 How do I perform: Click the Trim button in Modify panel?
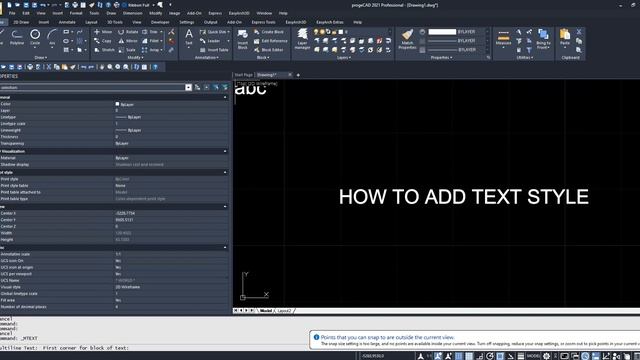(152, 32)
